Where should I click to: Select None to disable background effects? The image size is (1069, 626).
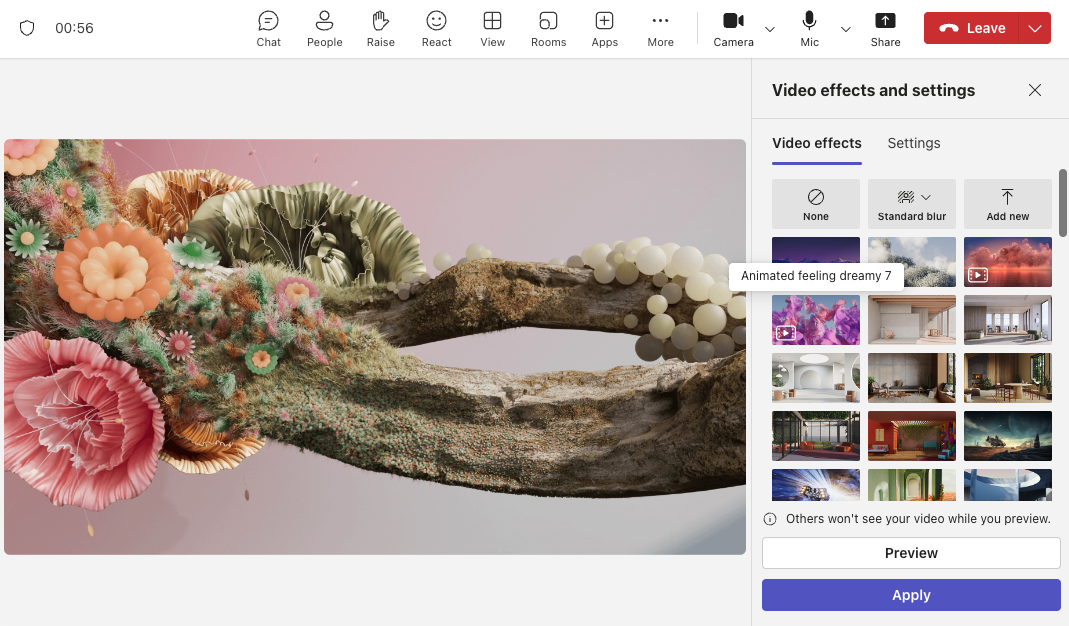(x=816, y=204)
